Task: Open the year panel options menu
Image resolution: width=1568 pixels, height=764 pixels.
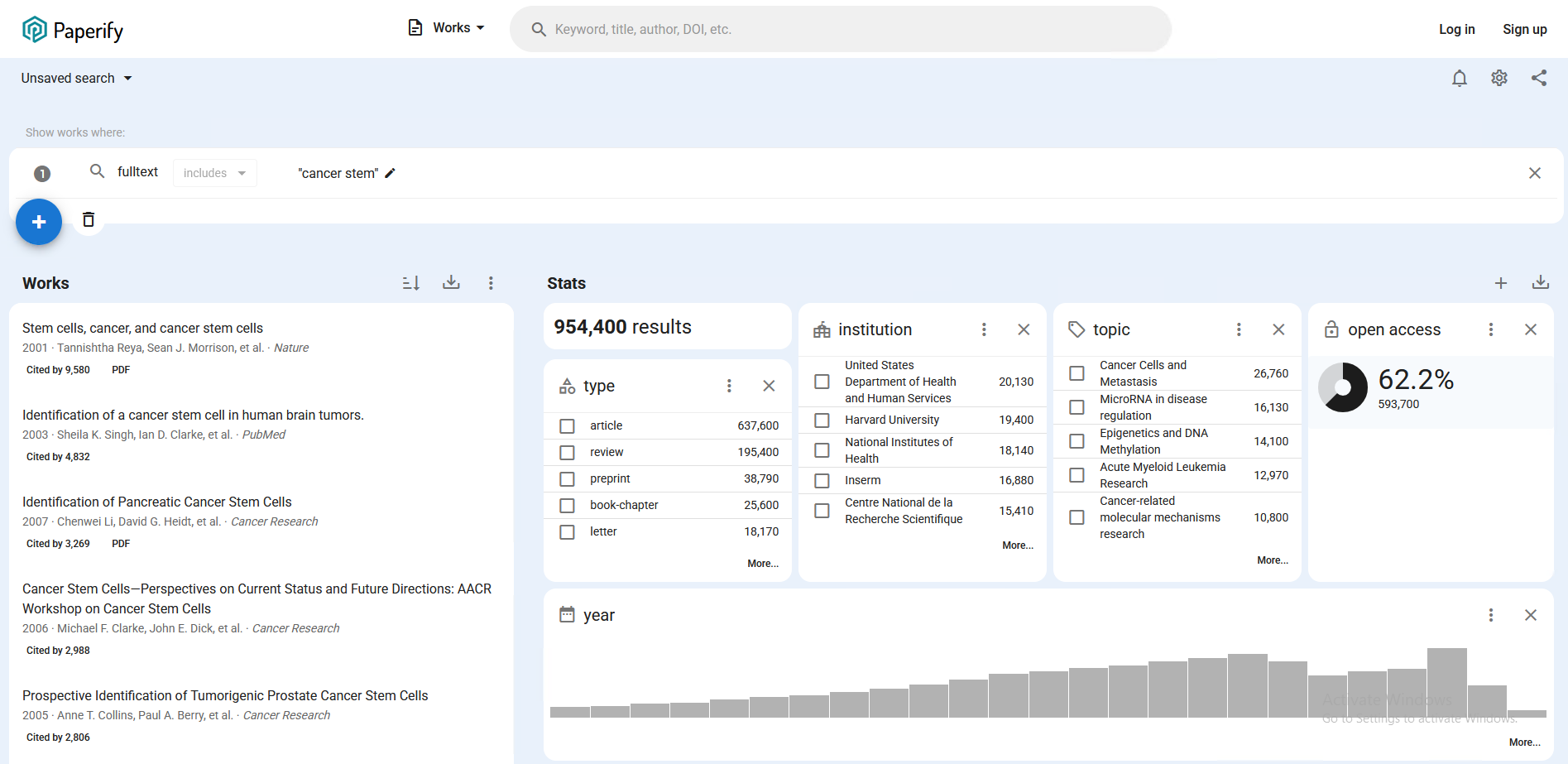Action: (1490, 615)
